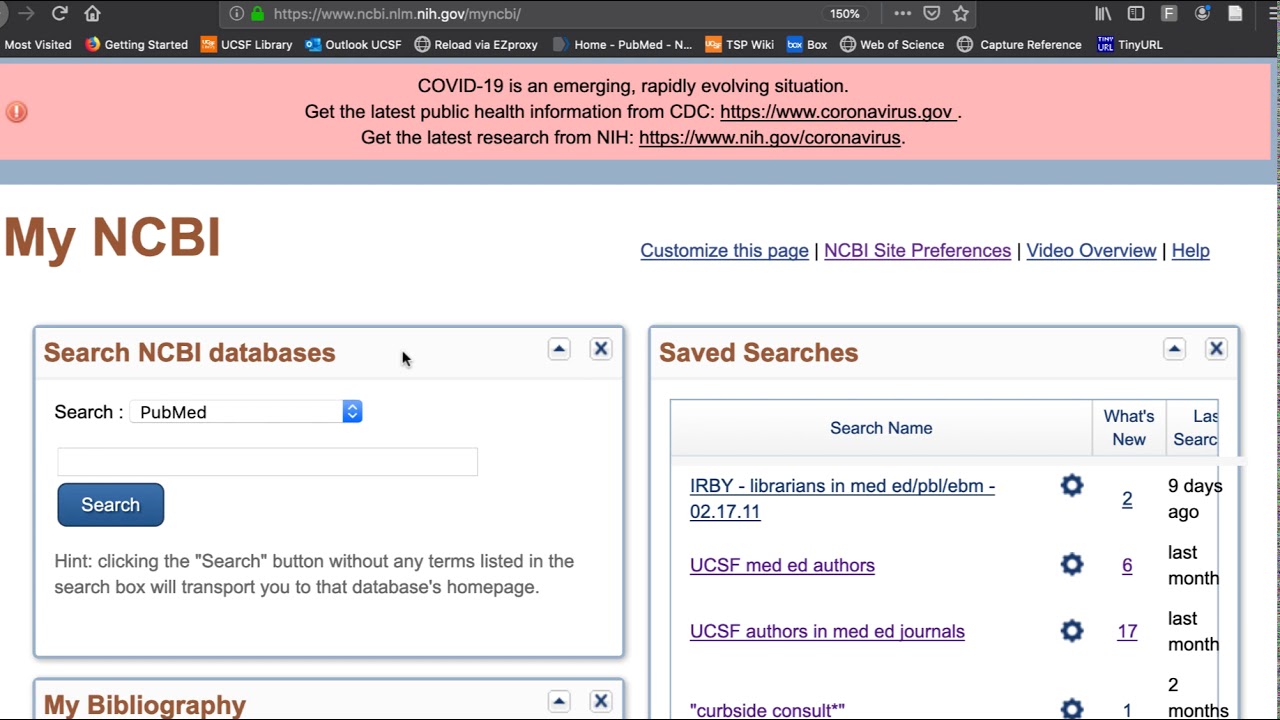Open site information icon in address bar
Screen dimensions: 1280x720
click(x=237, y=14)
